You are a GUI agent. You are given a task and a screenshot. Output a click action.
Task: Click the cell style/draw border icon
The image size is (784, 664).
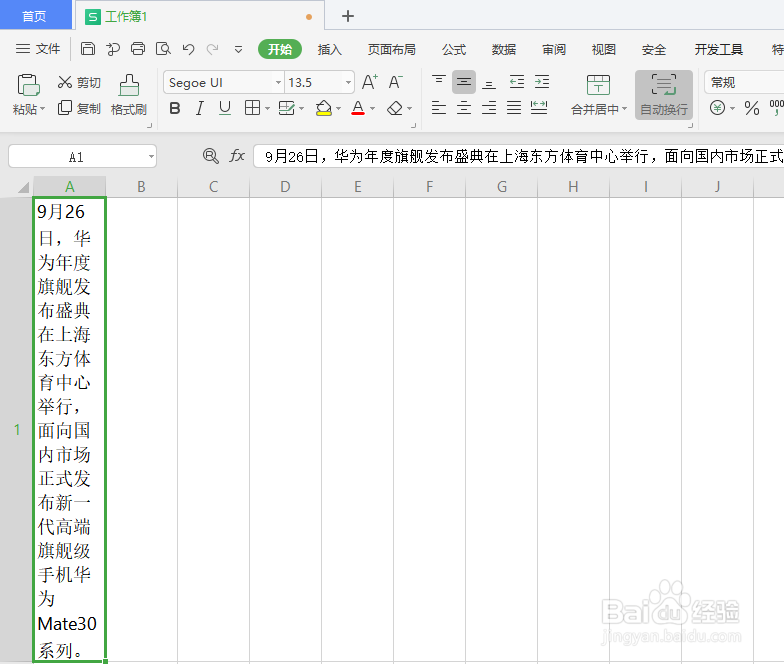point(286,108)
